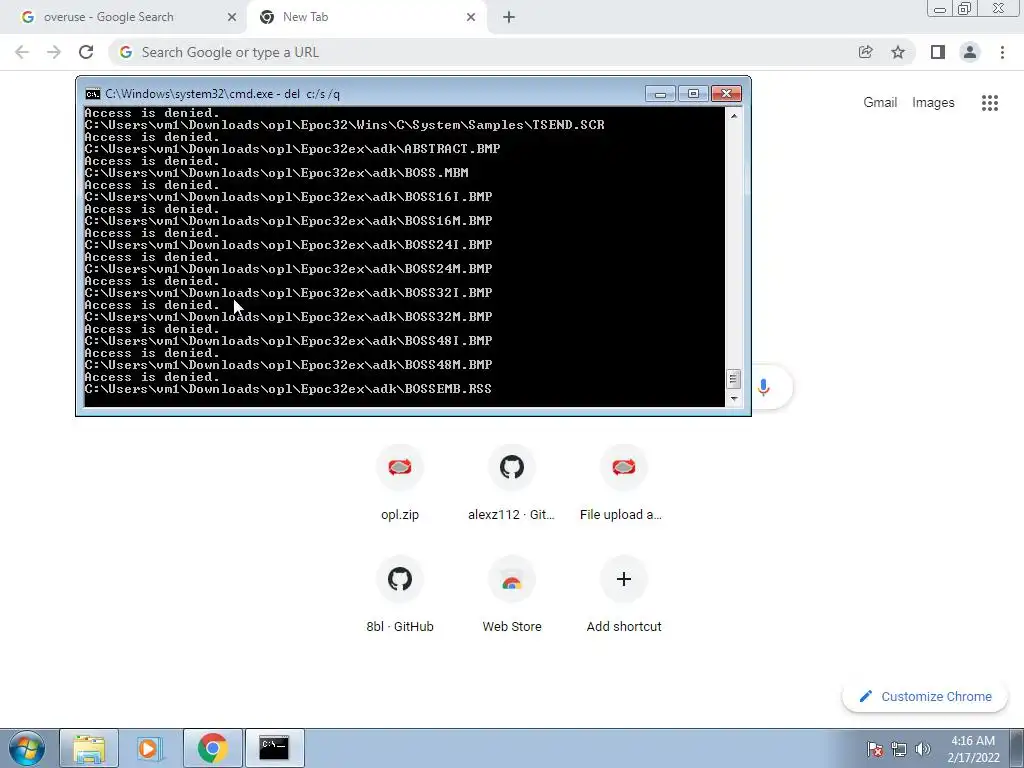Click the cmd scrollbar thumb
1024x768 pixels.
733,379
